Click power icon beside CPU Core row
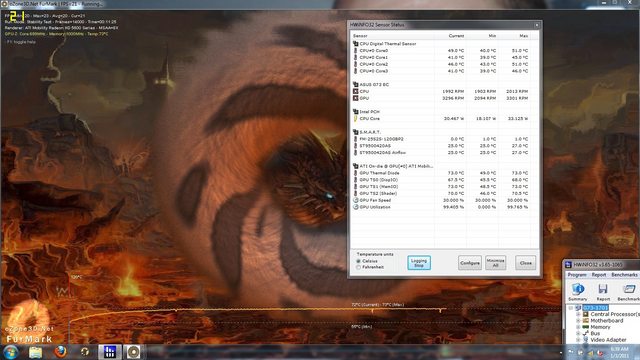 click(356, 118)
